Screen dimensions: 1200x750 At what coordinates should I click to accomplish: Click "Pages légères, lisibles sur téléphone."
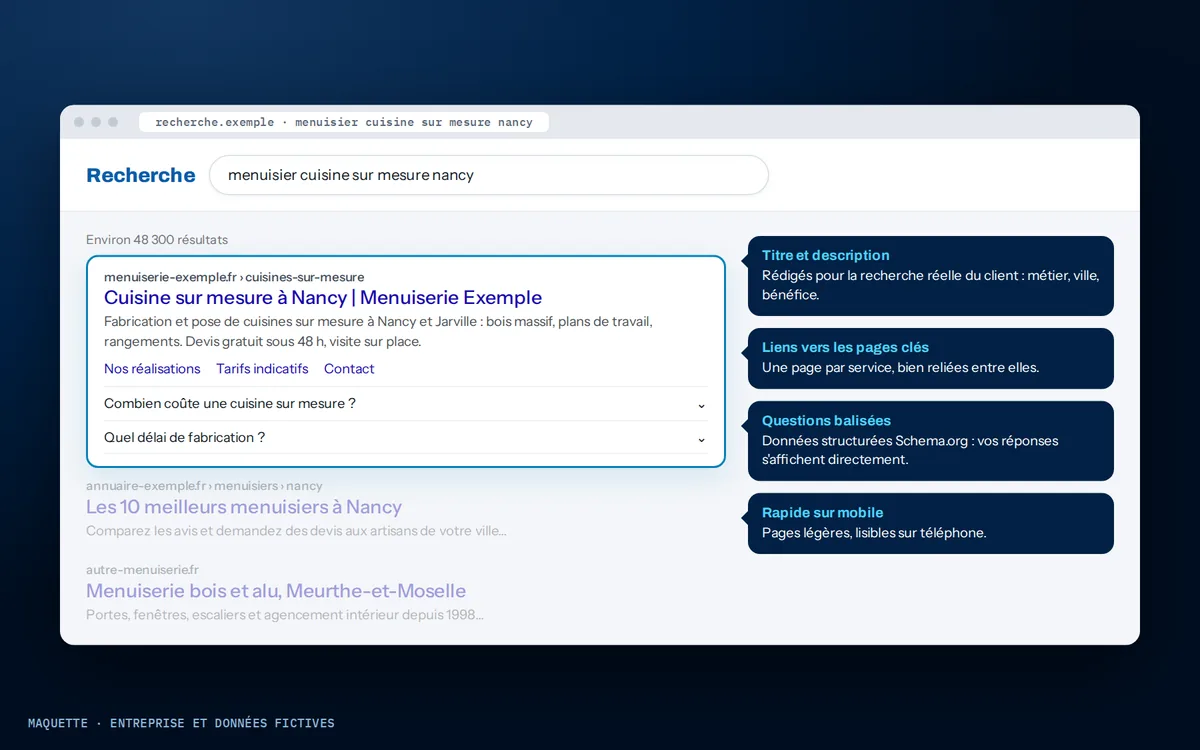pos(874,533)
